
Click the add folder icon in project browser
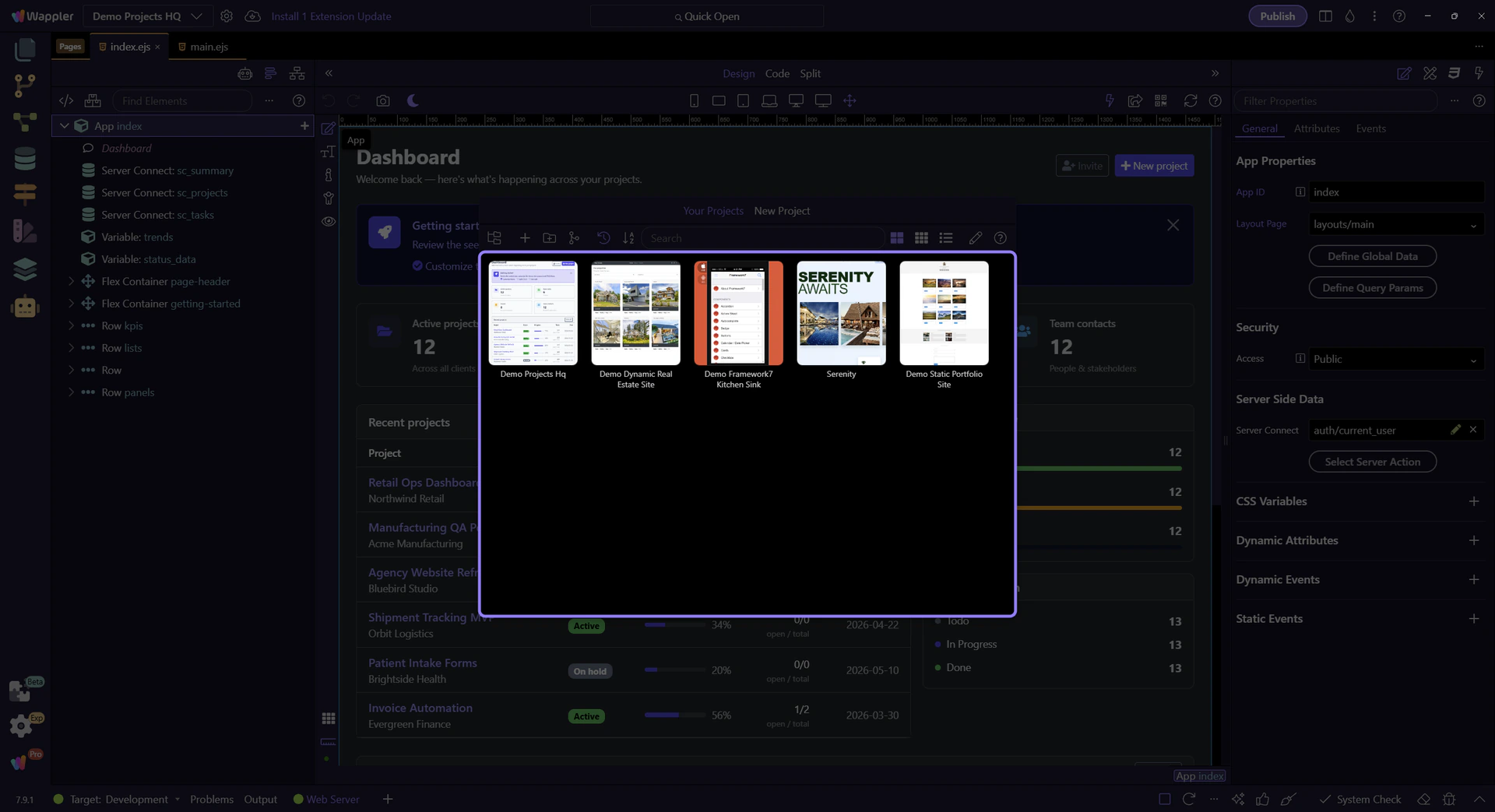pos(549,238)
